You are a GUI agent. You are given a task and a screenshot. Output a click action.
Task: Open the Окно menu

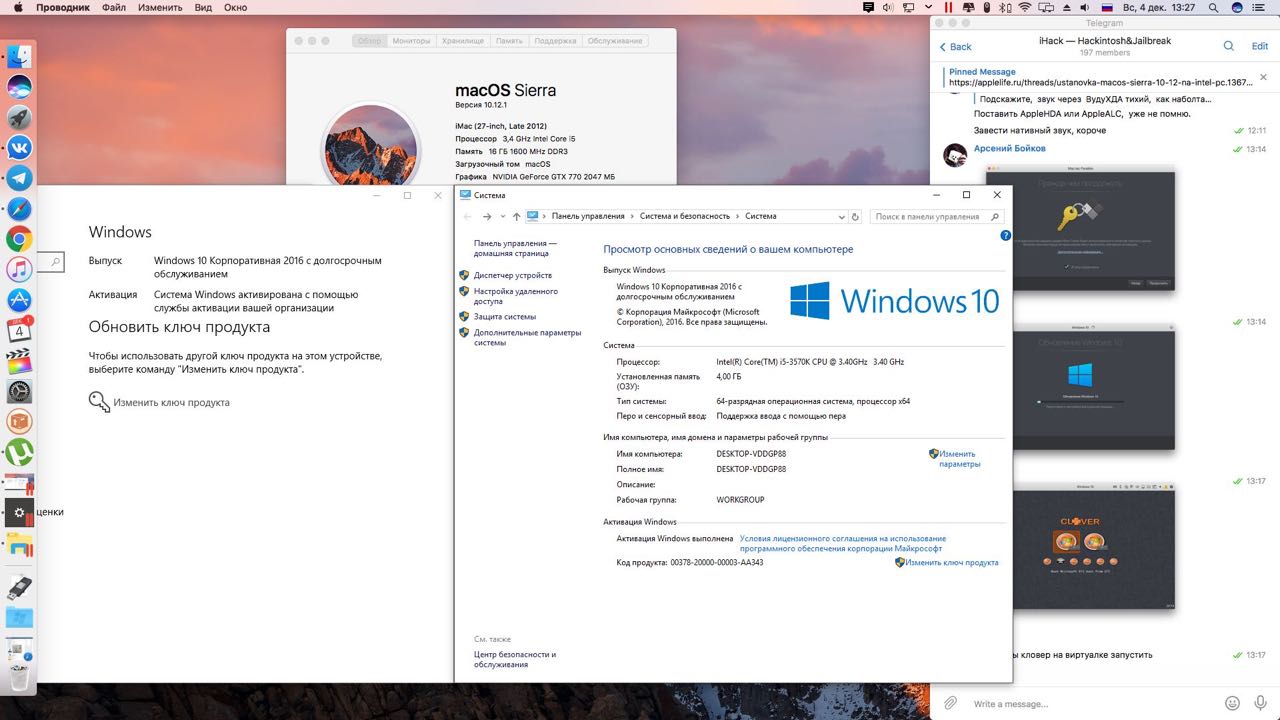(x=235, y=7)
